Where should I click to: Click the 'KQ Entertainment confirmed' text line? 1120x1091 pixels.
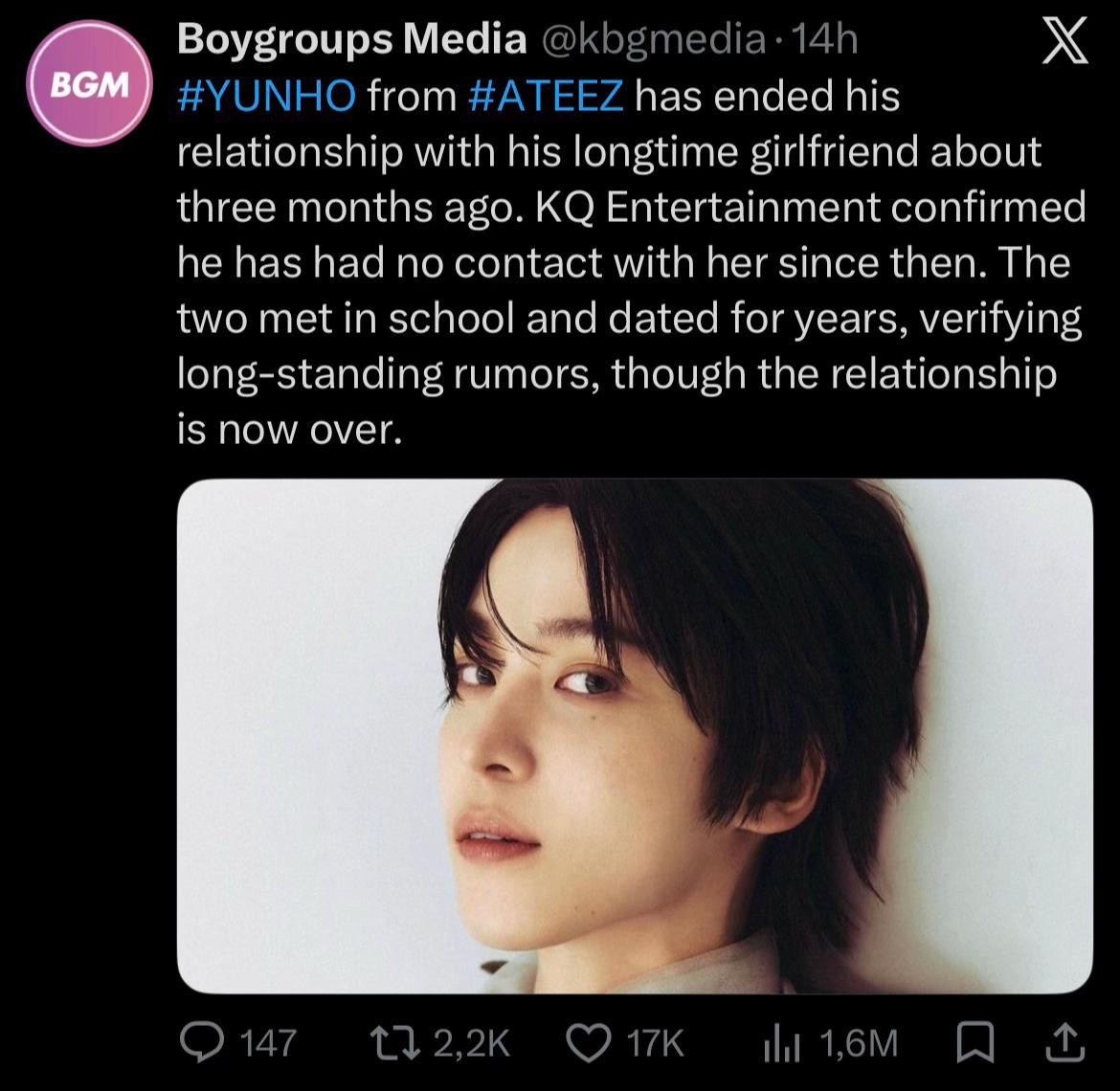[x=811, y=207]
